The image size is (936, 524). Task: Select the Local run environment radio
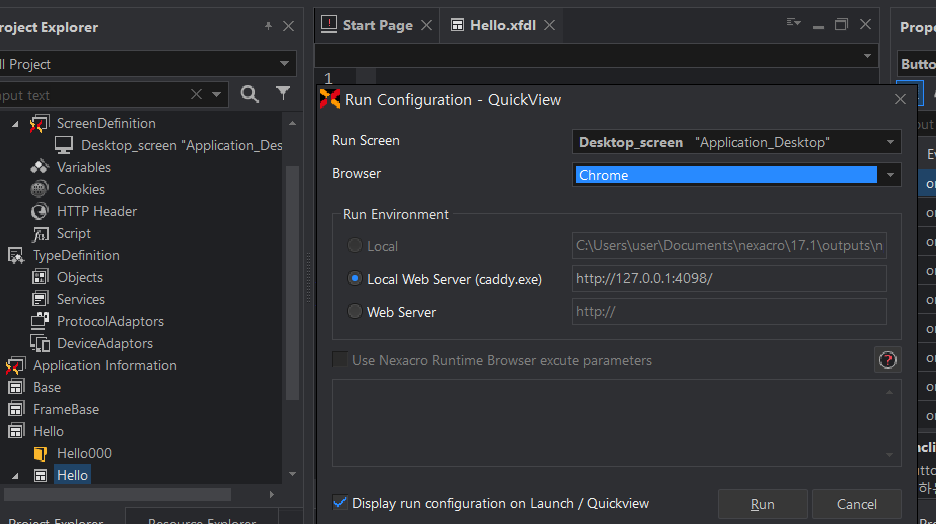pos(355,245)
